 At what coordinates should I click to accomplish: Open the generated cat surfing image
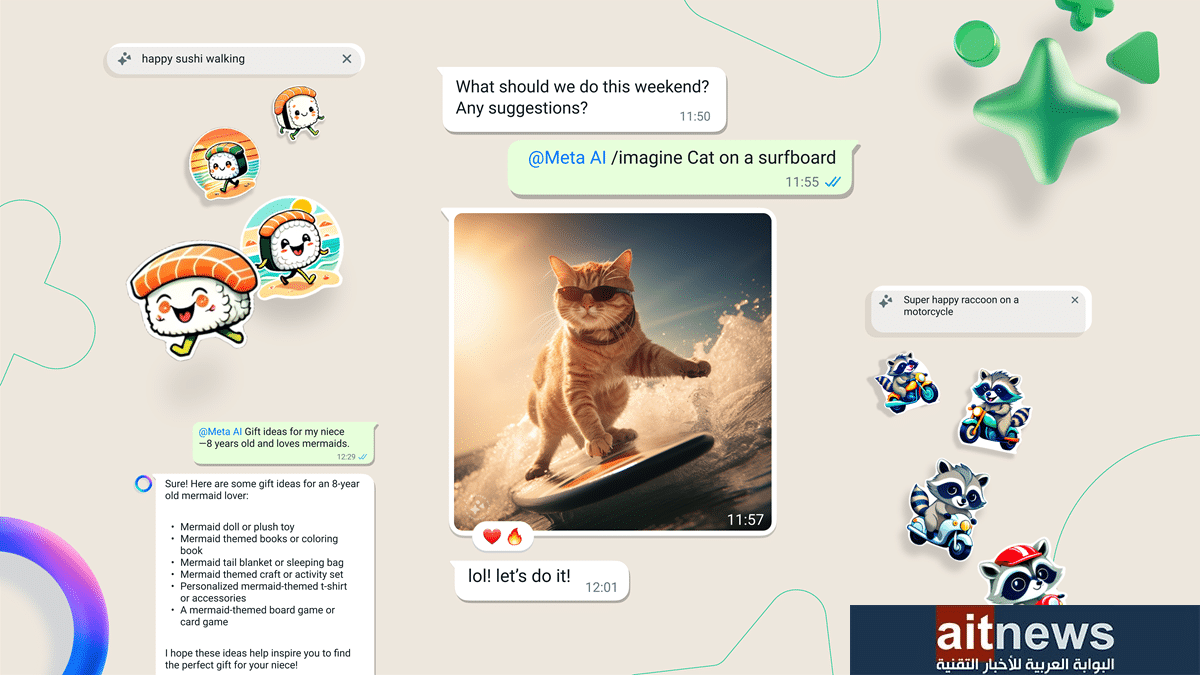[x=613, y=371]
